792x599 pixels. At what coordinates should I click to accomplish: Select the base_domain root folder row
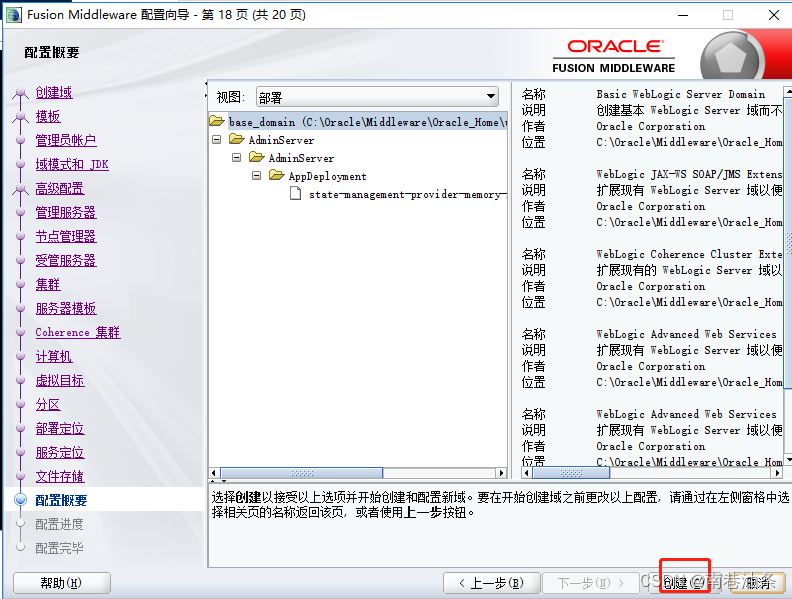click(x=358, y=122)
